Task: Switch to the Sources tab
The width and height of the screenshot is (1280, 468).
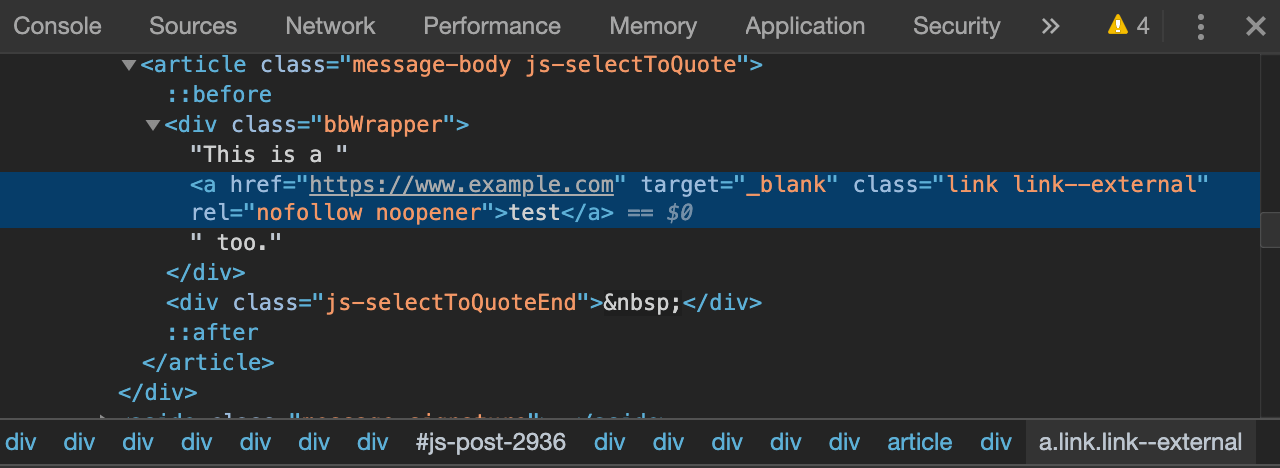Action: tap(193, 26)
